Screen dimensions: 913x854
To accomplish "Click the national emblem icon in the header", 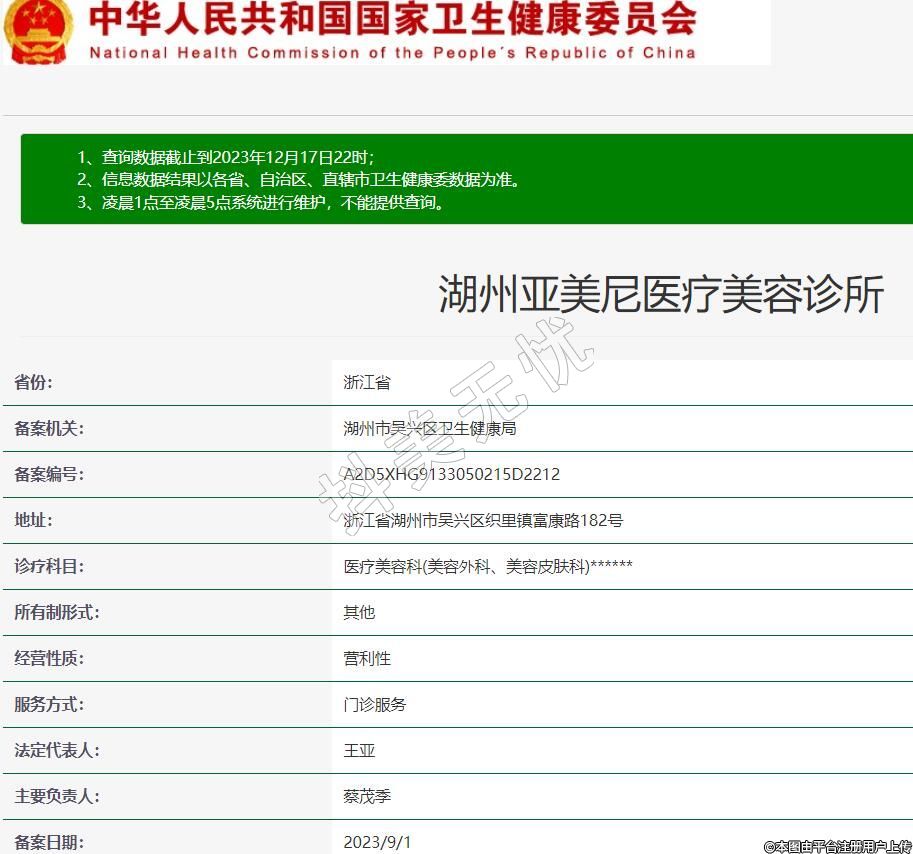I will pos(38,28).
